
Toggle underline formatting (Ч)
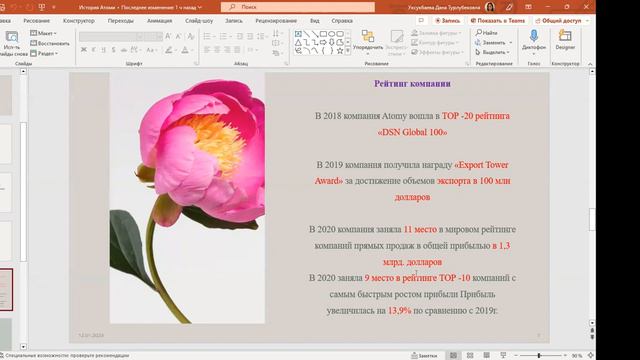103,50
